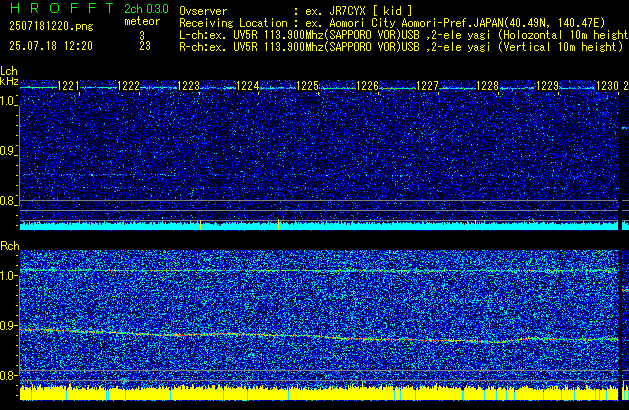Click the R-ch receiver description line
The height and width of the screenshot is (410, 629).
point(401,47)
